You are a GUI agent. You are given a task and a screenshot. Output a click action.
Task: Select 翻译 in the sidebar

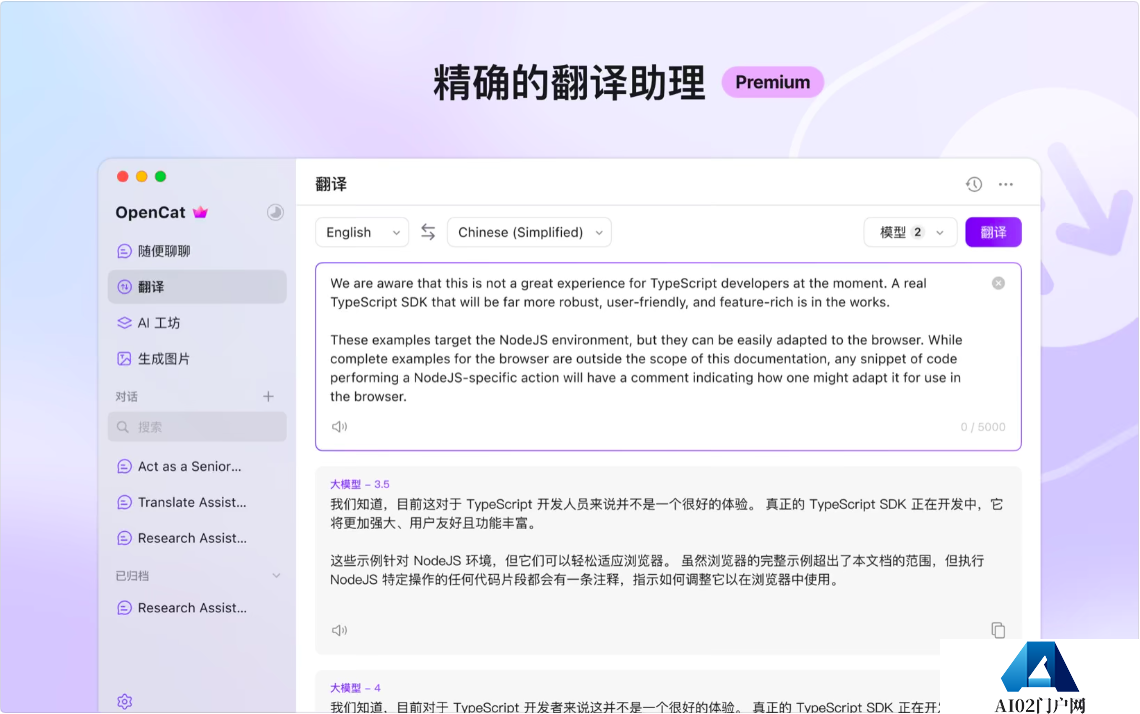[x=197, y=286]
